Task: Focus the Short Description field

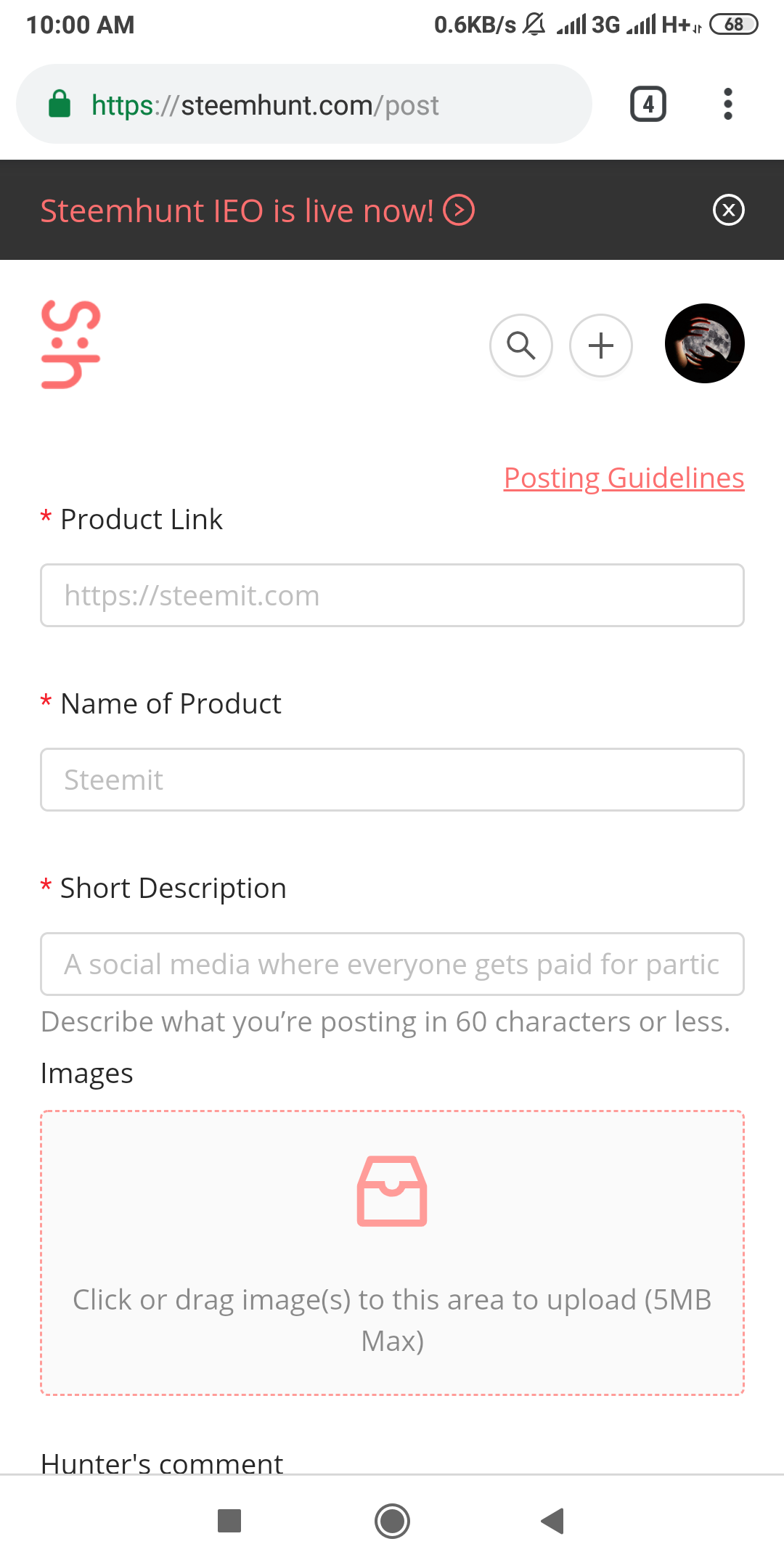Action: point(392,964)
